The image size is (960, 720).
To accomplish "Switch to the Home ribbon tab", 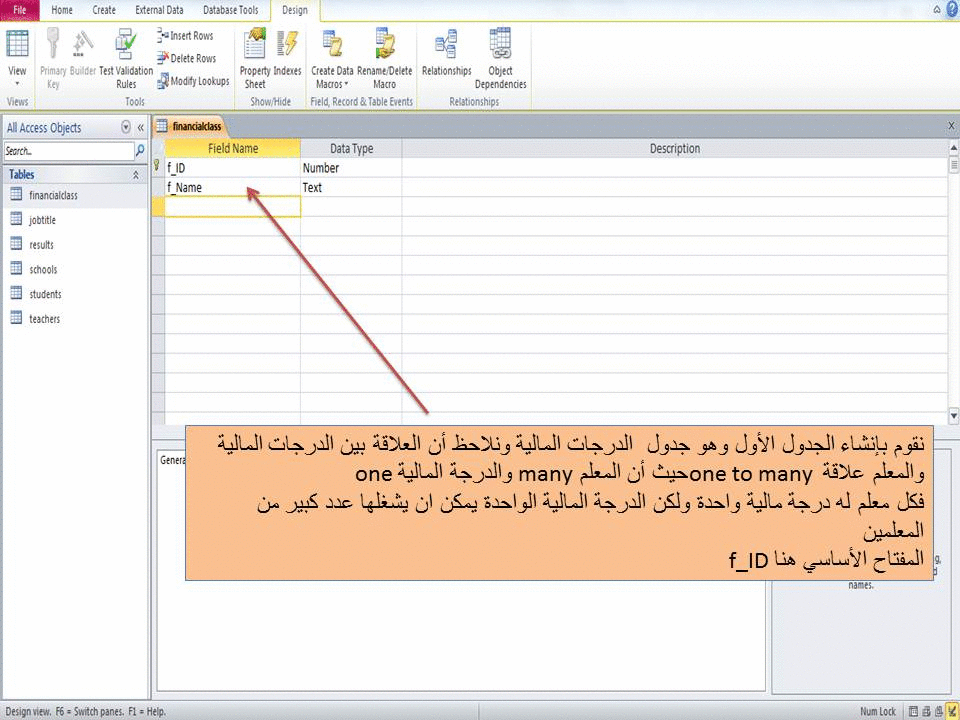I will (62, 10).
